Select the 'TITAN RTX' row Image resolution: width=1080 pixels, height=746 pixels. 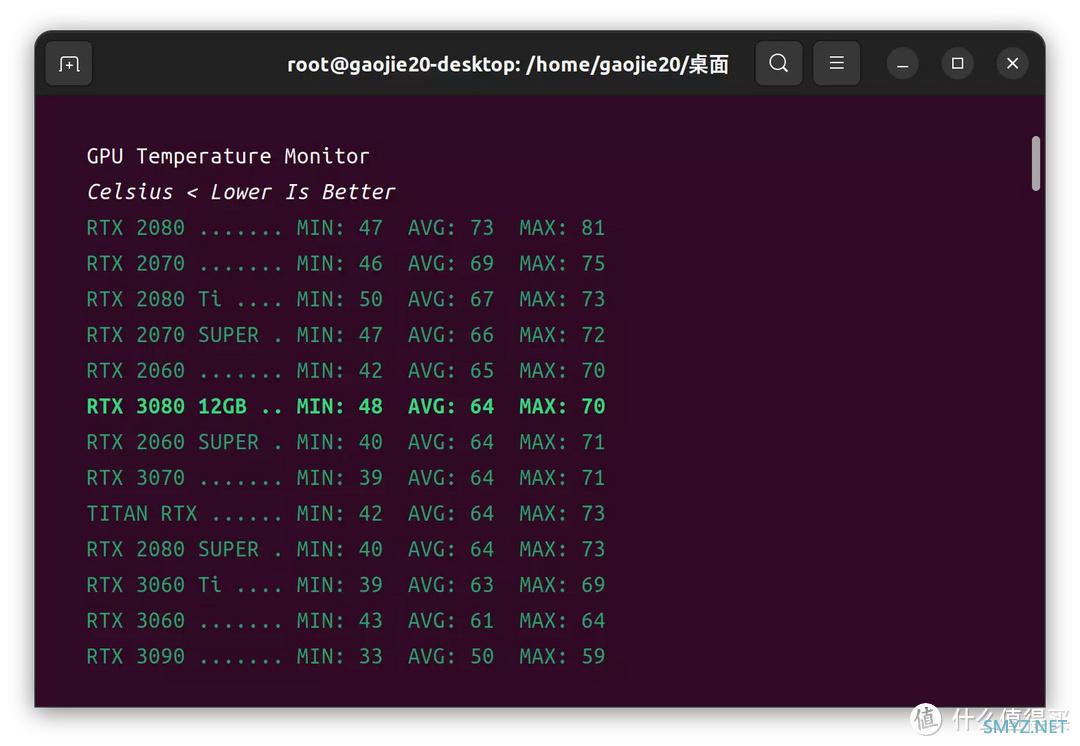346,514
